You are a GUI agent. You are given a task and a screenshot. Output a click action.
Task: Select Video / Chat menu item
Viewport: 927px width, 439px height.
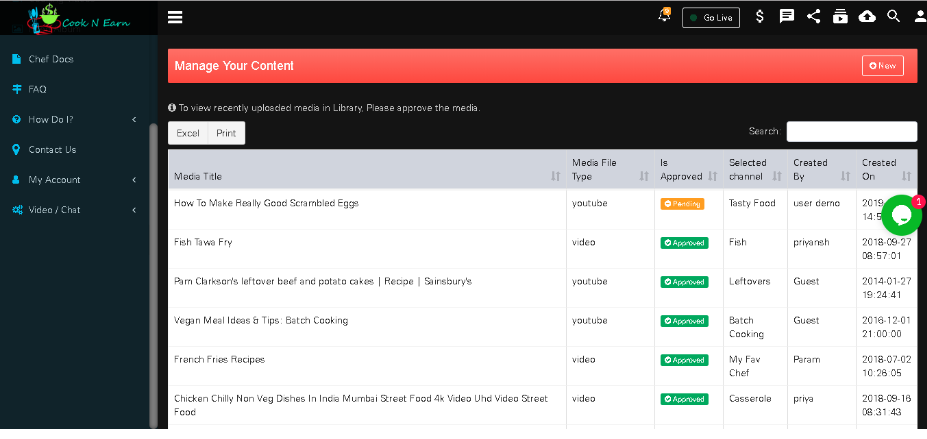pos(54,210)
